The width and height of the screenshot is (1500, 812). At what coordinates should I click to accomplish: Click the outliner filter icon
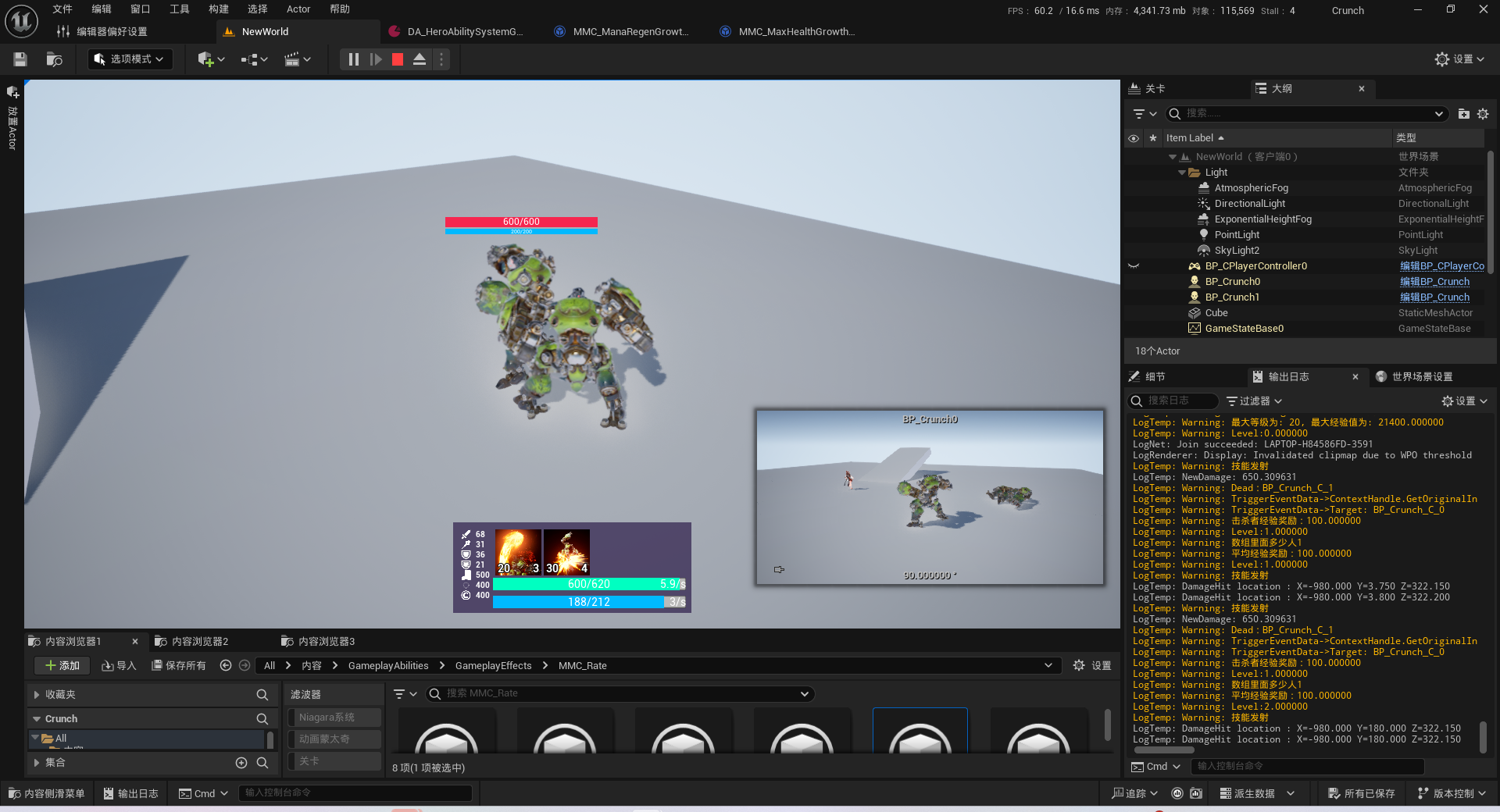point(1145,114)
